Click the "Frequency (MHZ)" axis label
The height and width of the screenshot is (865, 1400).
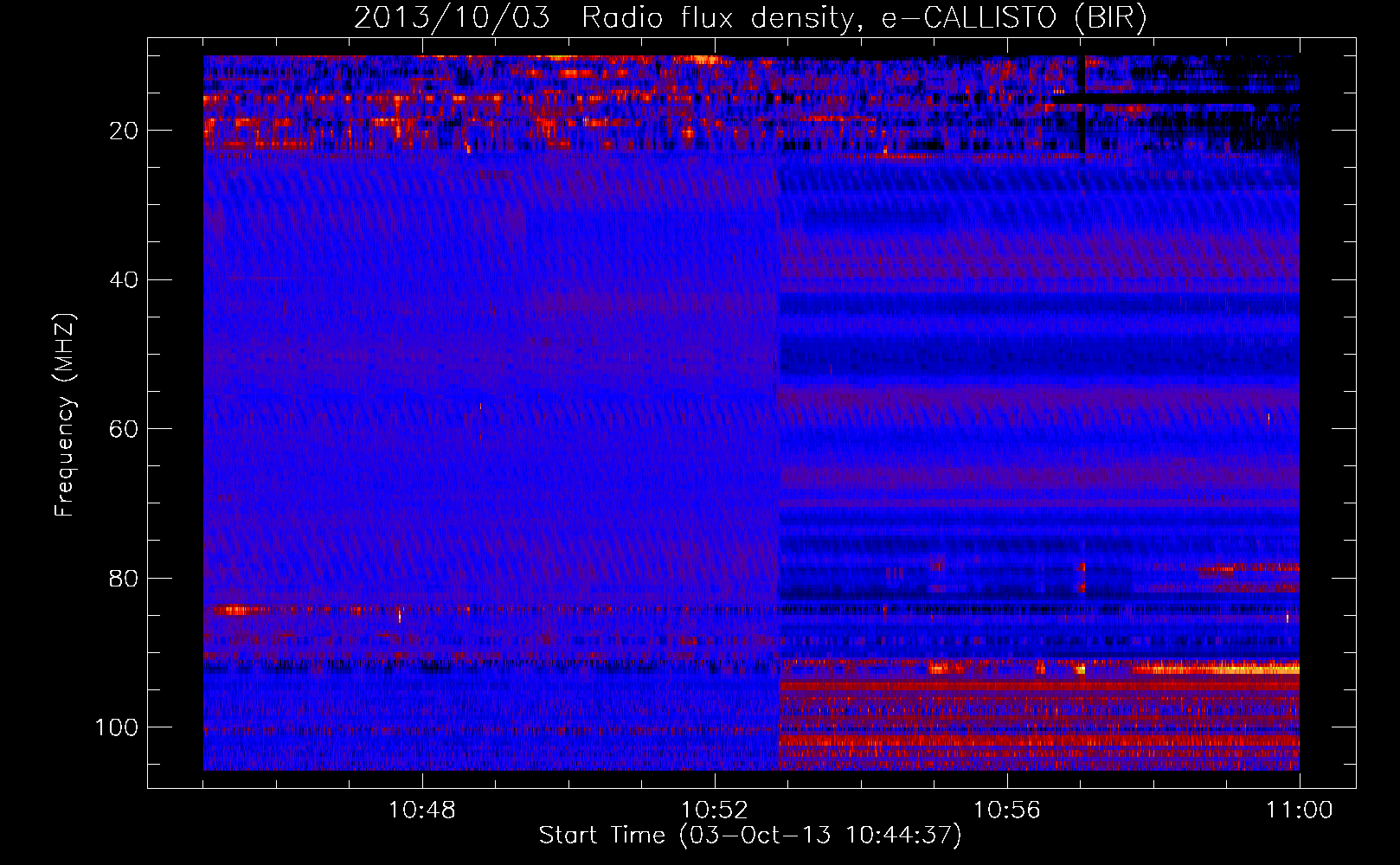pos(65,414)
